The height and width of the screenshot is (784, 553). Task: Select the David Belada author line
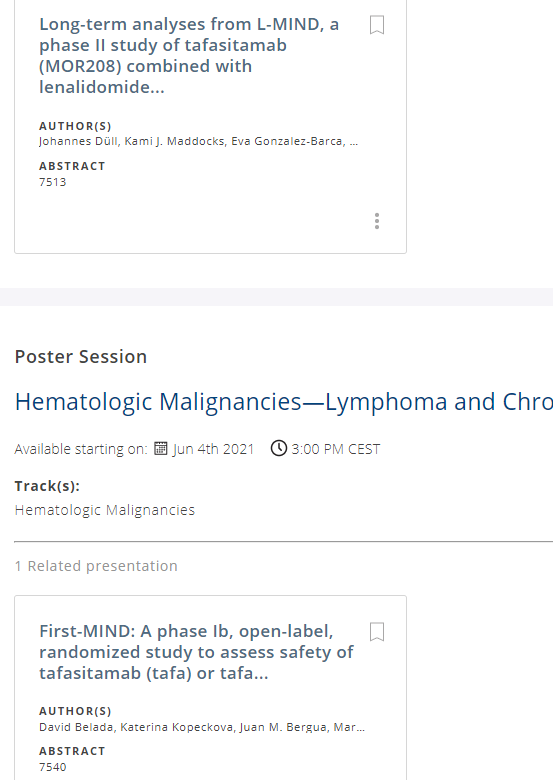(202, 727)
